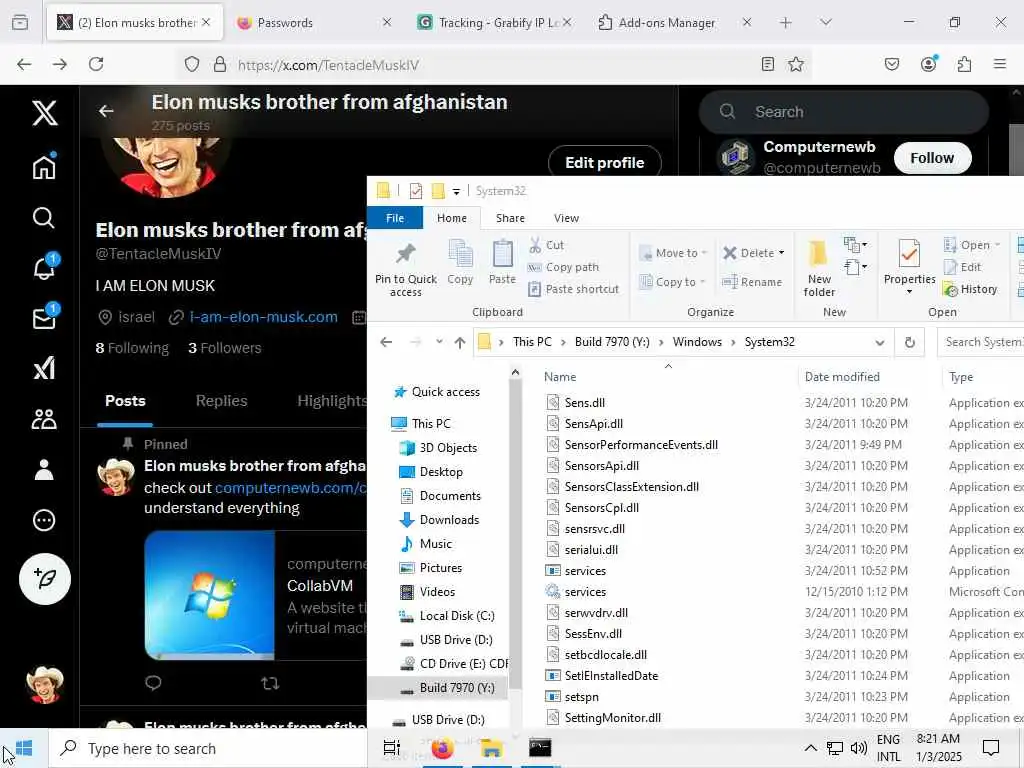
Task: Click Rename in Explorer ribbon
Action: [752, 282]
